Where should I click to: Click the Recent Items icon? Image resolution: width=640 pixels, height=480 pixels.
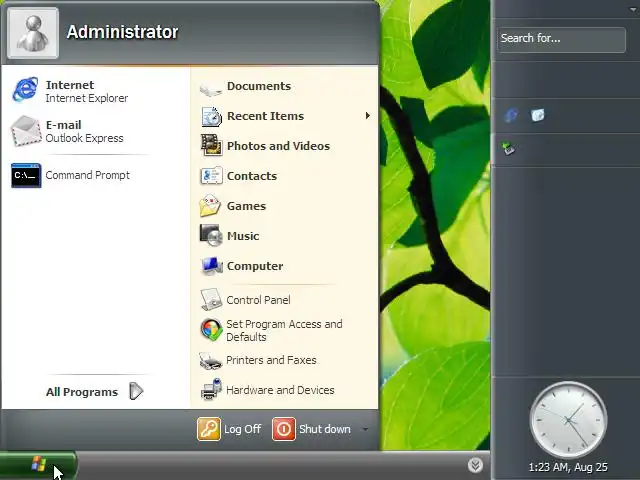[x=211, y=116]
